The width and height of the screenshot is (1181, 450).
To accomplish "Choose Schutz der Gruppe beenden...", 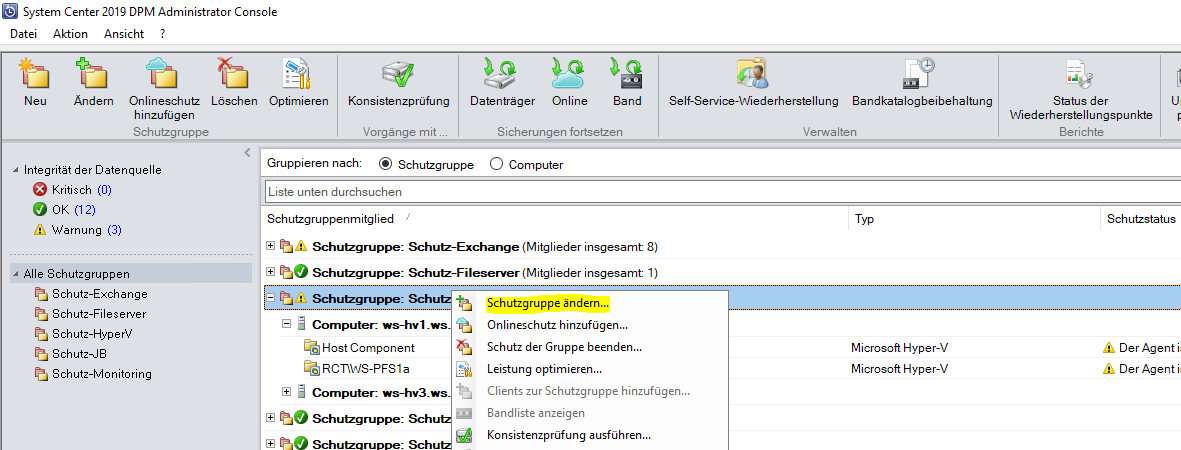I will (589, 347).
